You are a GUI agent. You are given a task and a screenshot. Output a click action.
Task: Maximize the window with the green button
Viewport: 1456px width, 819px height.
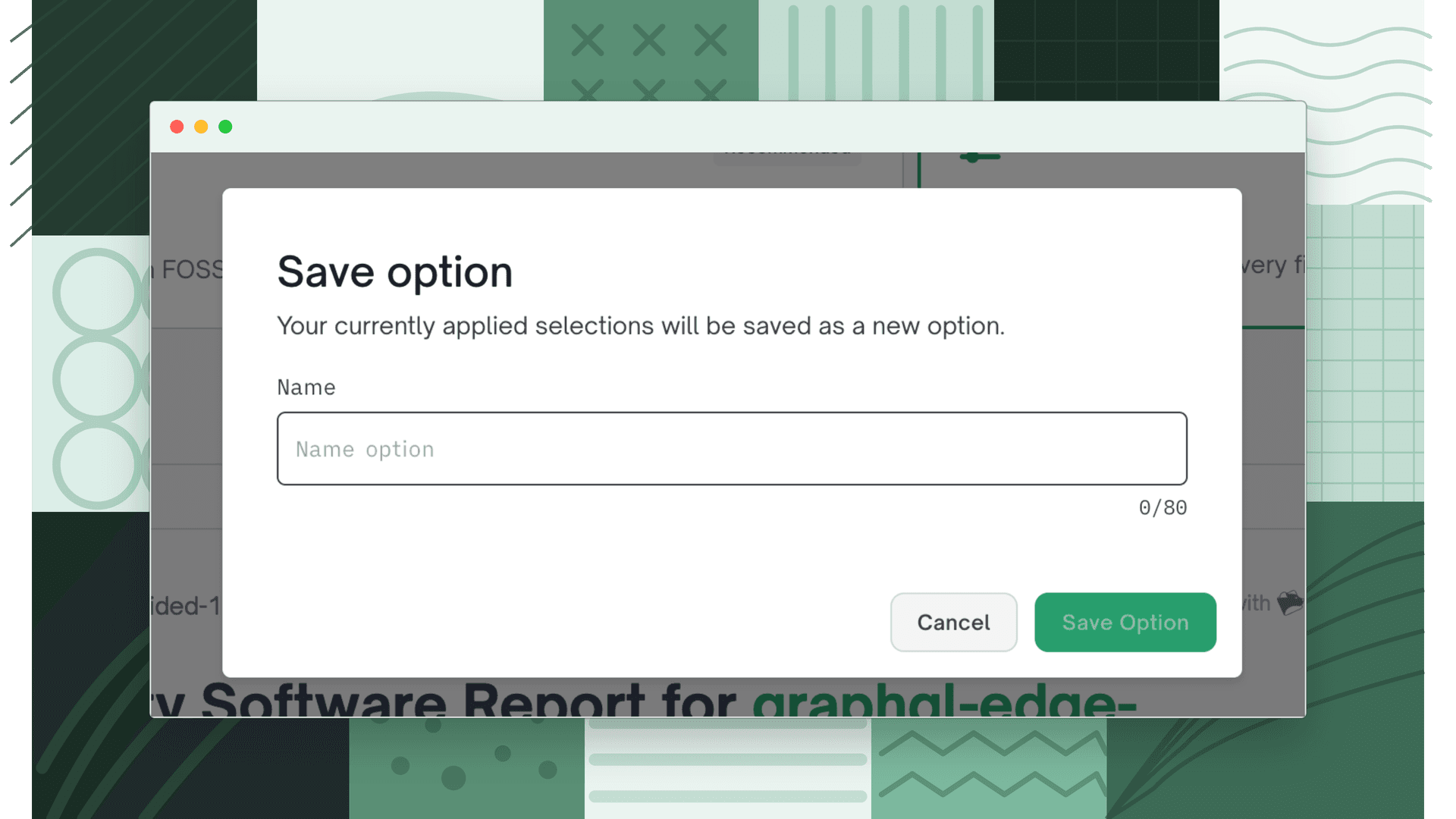pyautogui.click(x=225, y=127)
